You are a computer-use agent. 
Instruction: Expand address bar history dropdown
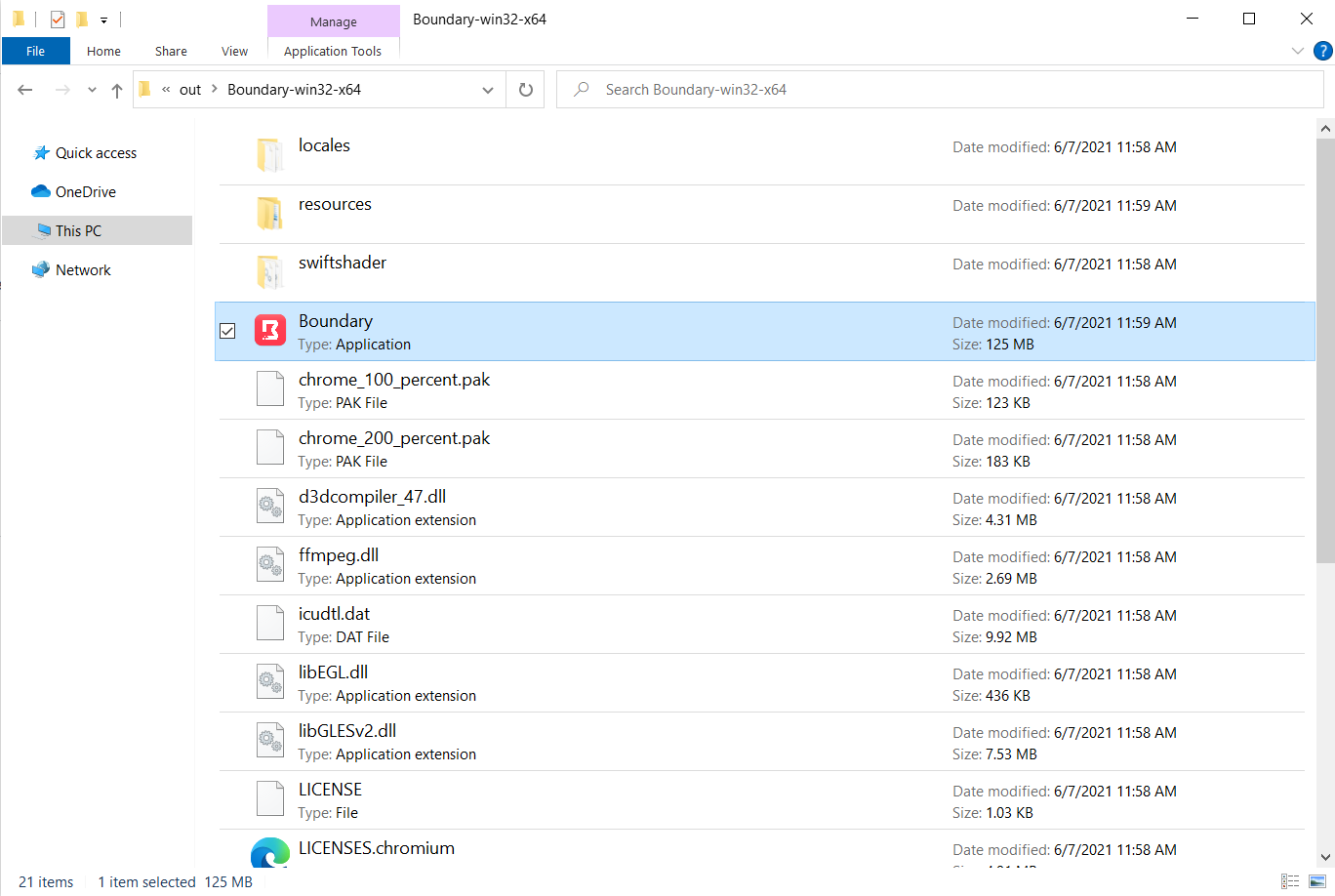(x=488, y=90)
